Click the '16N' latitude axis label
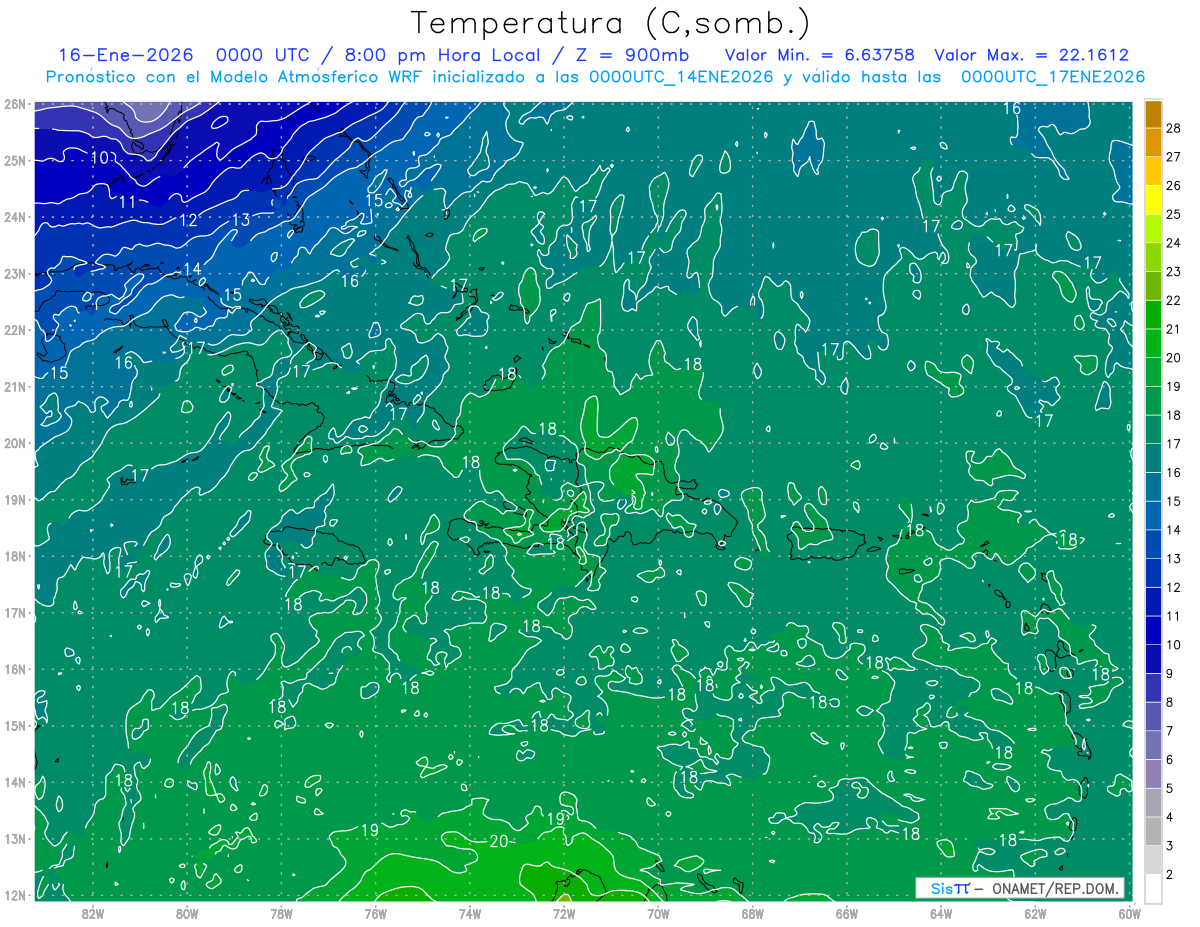The image size is (1200, 927). pos(14,669)
